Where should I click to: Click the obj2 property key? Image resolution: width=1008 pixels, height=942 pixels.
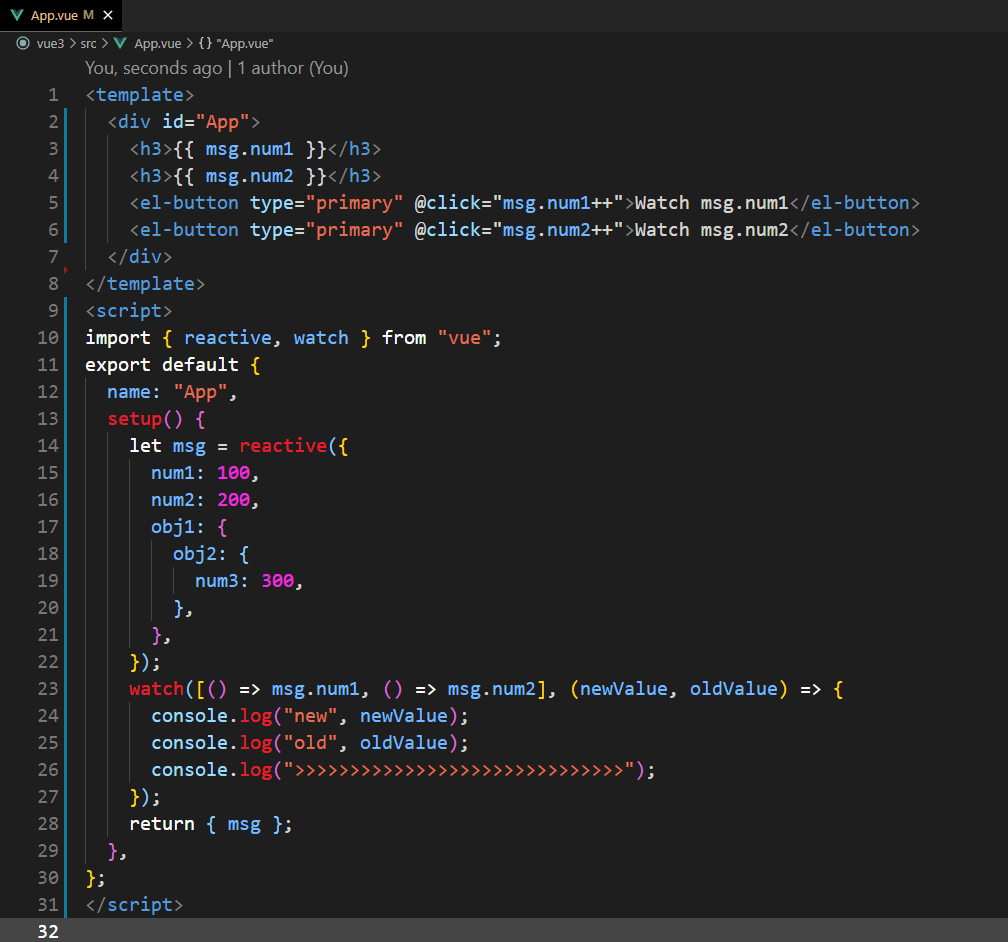click(x=194, y=554)
